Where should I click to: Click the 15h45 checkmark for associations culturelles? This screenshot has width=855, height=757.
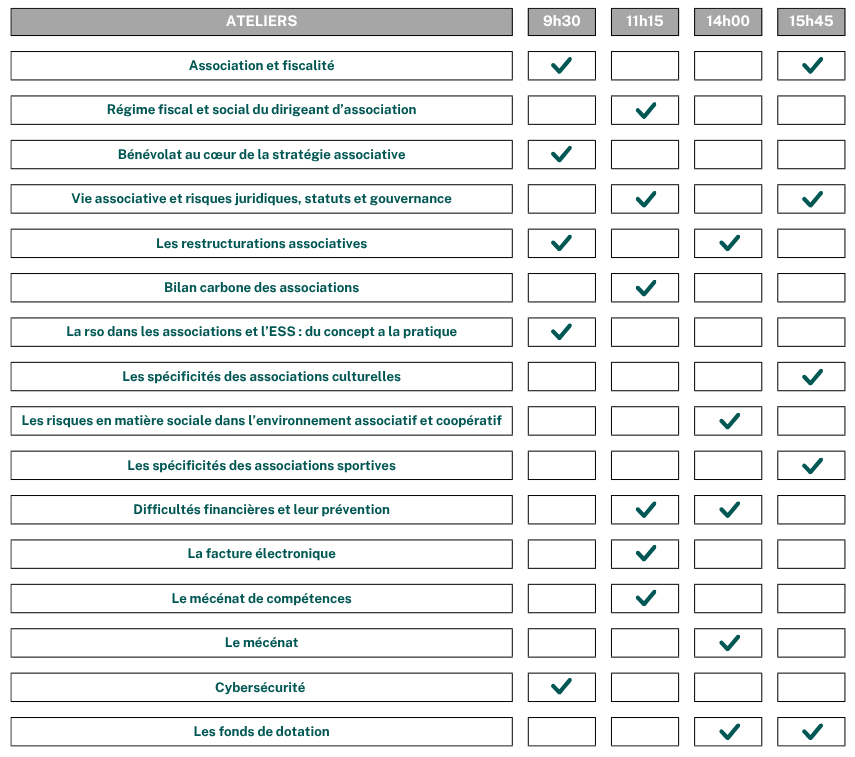[x=811, y=377]
